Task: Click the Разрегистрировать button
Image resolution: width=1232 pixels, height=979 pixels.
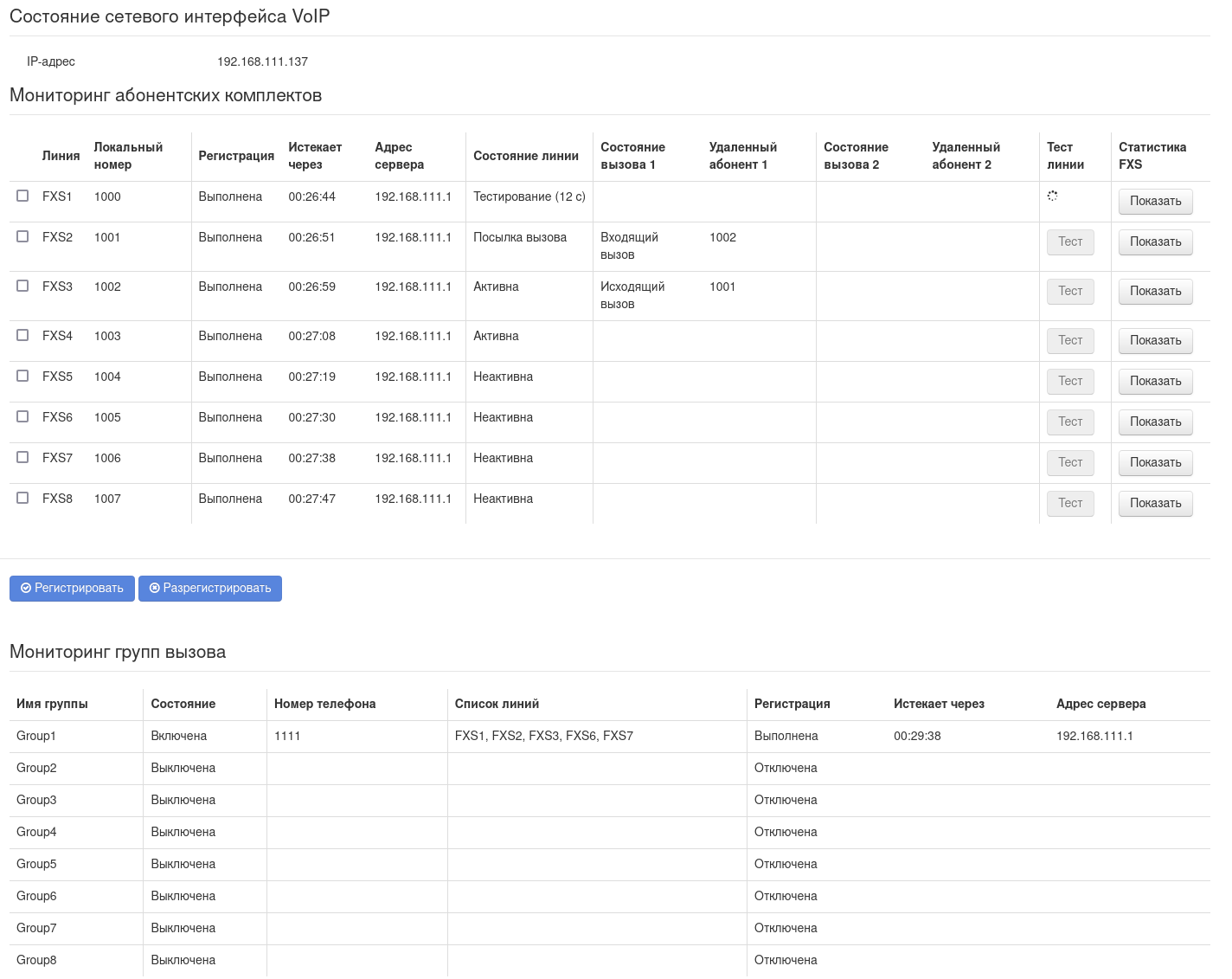Action: (210, 588)
